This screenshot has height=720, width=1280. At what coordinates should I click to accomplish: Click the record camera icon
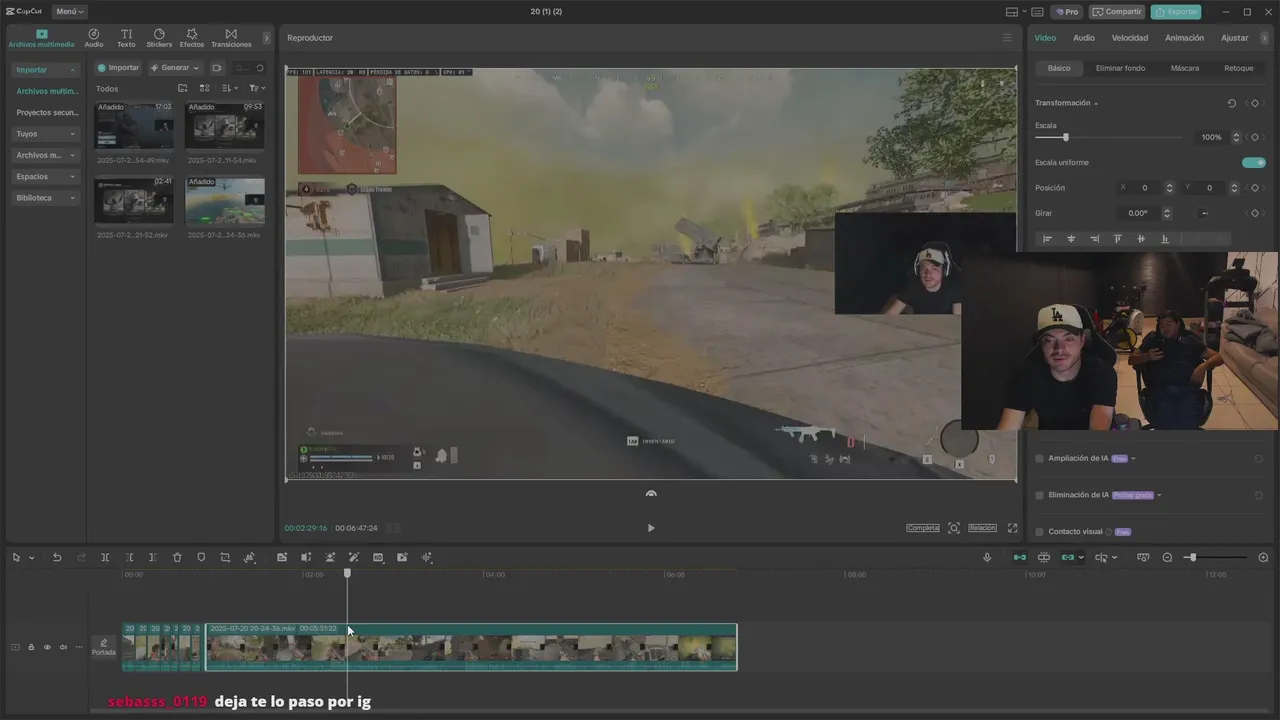click(x=217, y=68)
